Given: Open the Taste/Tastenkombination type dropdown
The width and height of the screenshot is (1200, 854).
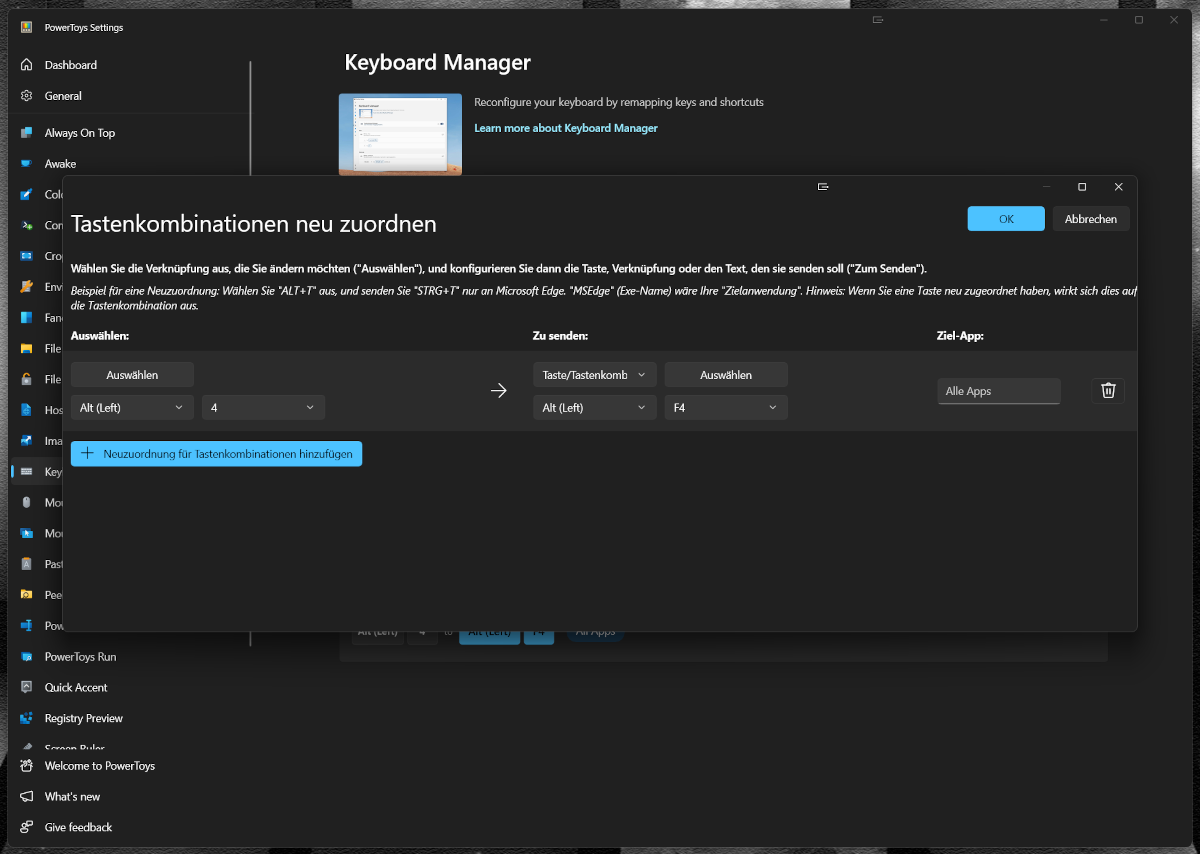Looking at the screenshot, I should point(594,375).
